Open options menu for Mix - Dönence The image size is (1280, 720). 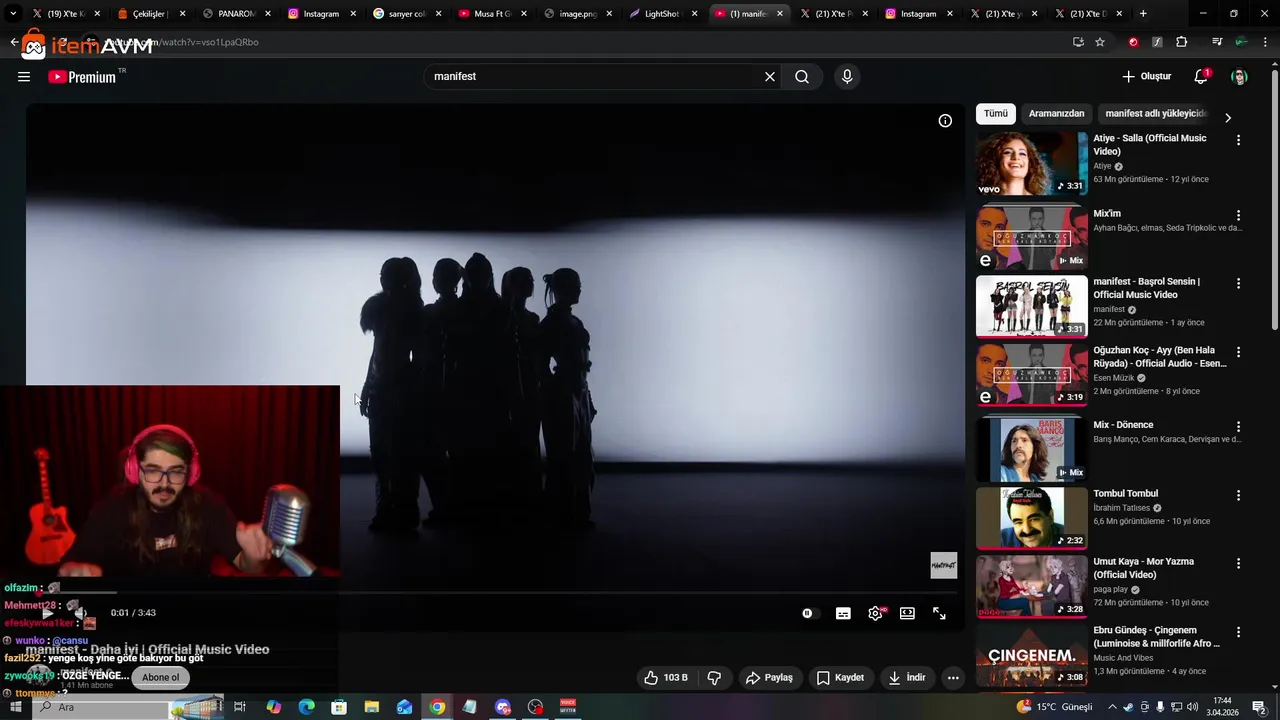pos(1238,427)
